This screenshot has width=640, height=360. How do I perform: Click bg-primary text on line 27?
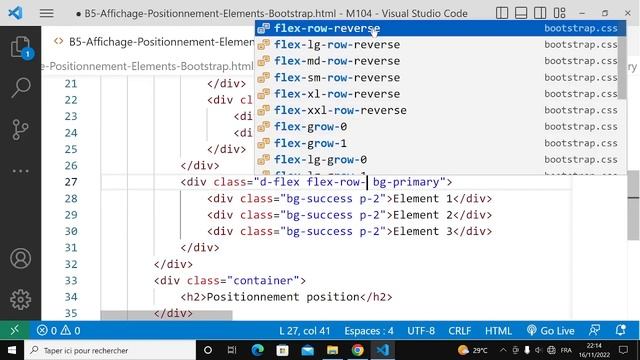(406, 182)
